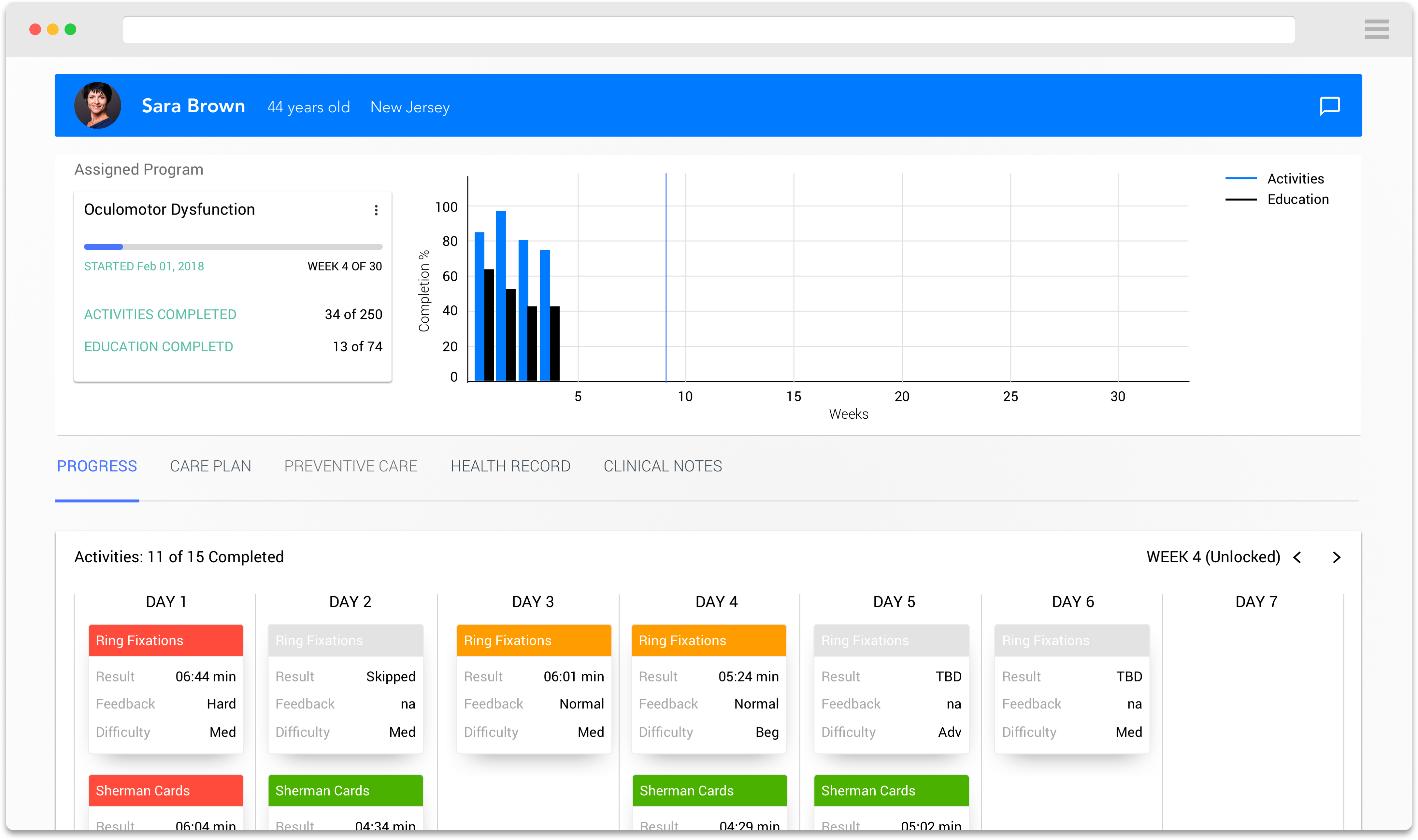Image resolution: width=1418 pixels, height=840 pixels.
Task: Click the WEEK 4 OF 30 text
Action: [x=345, y=267]
